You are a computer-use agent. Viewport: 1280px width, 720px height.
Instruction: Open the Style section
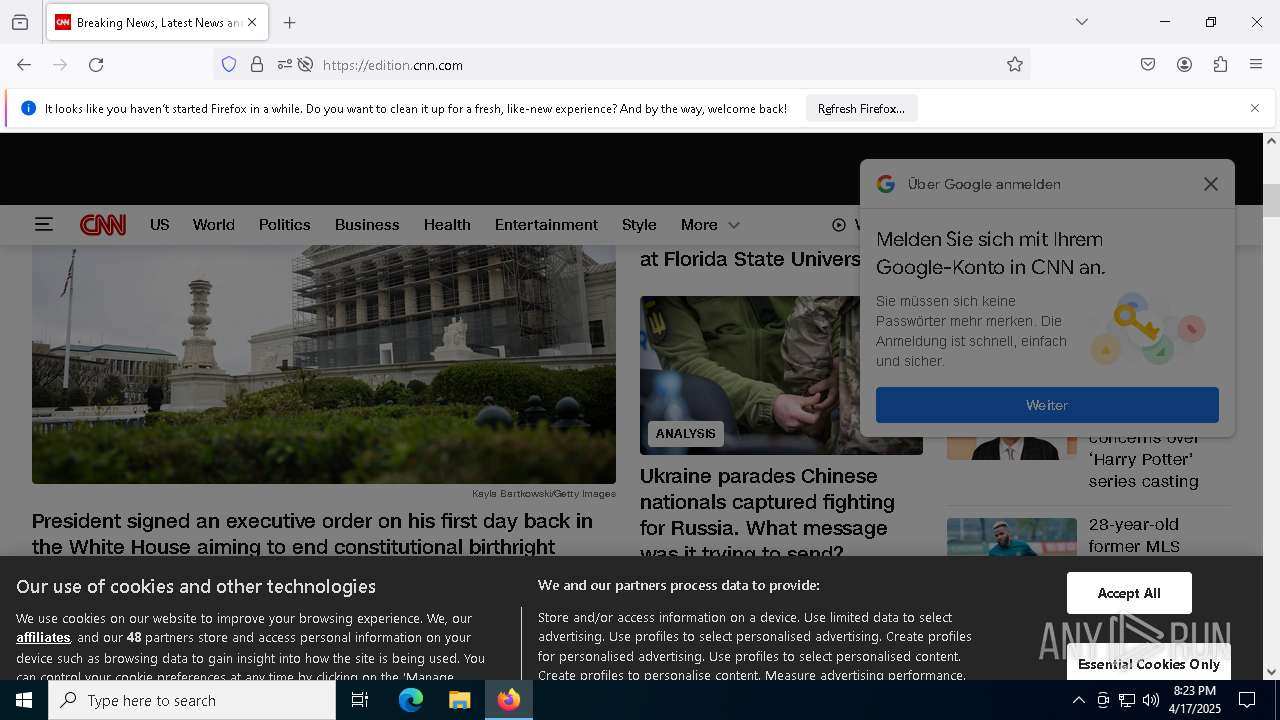639,225
